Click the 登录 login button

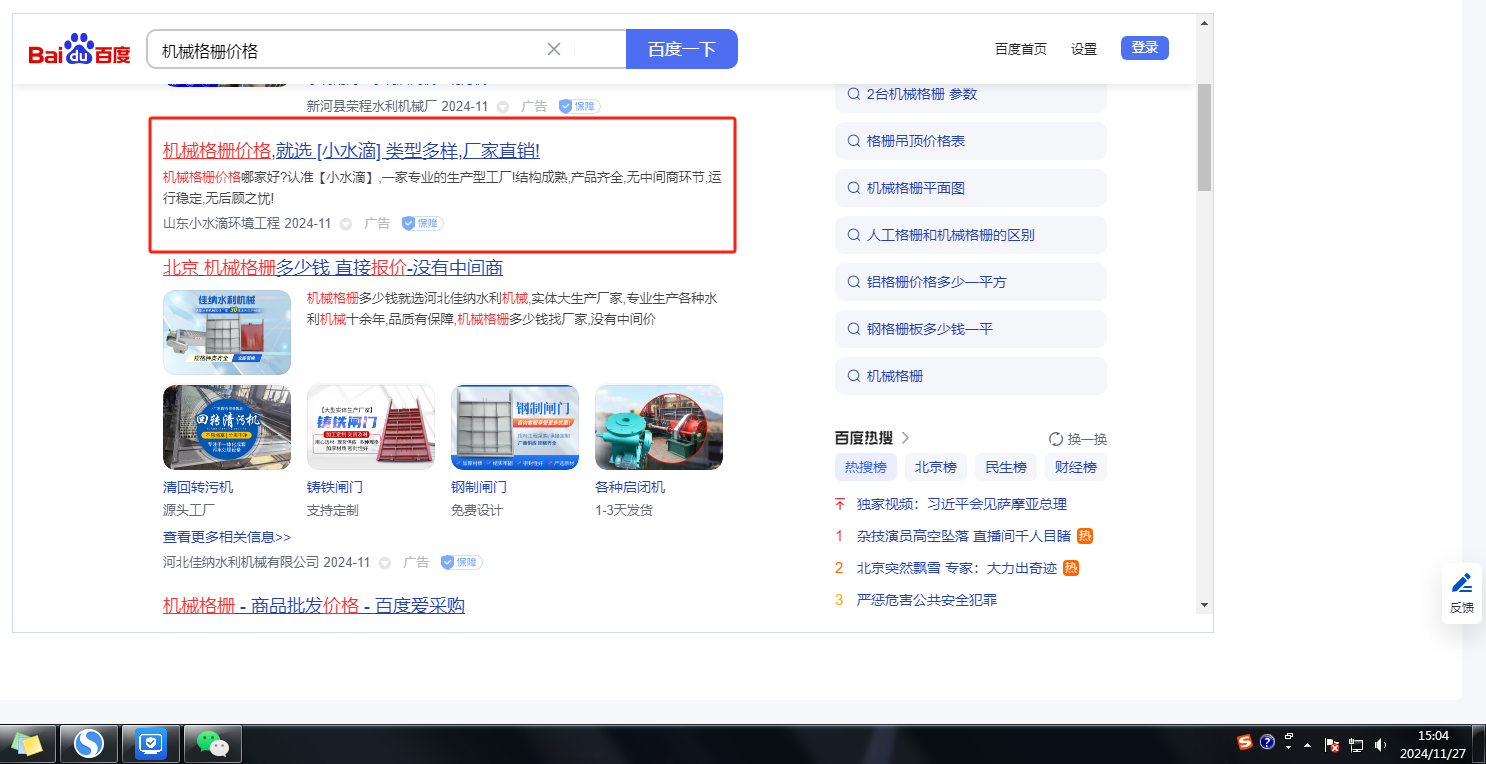[1145, 48]
